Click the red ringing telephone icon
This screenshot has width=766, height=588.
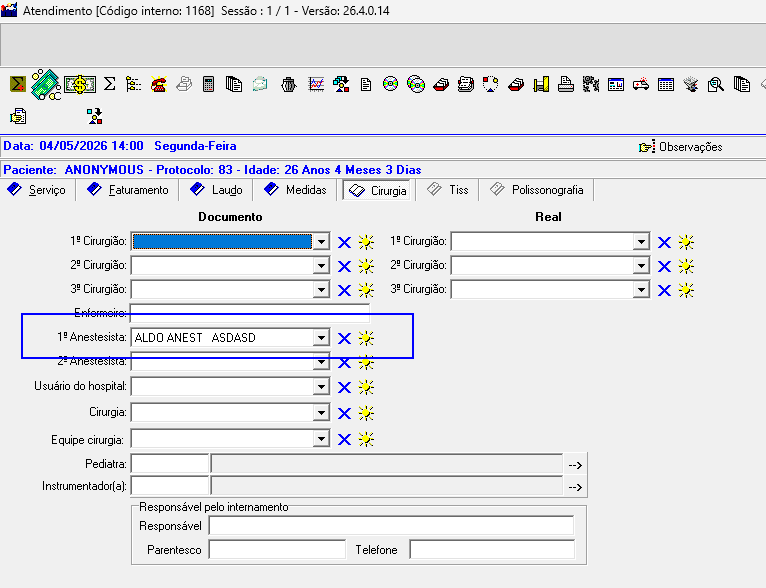coord(158,84)
